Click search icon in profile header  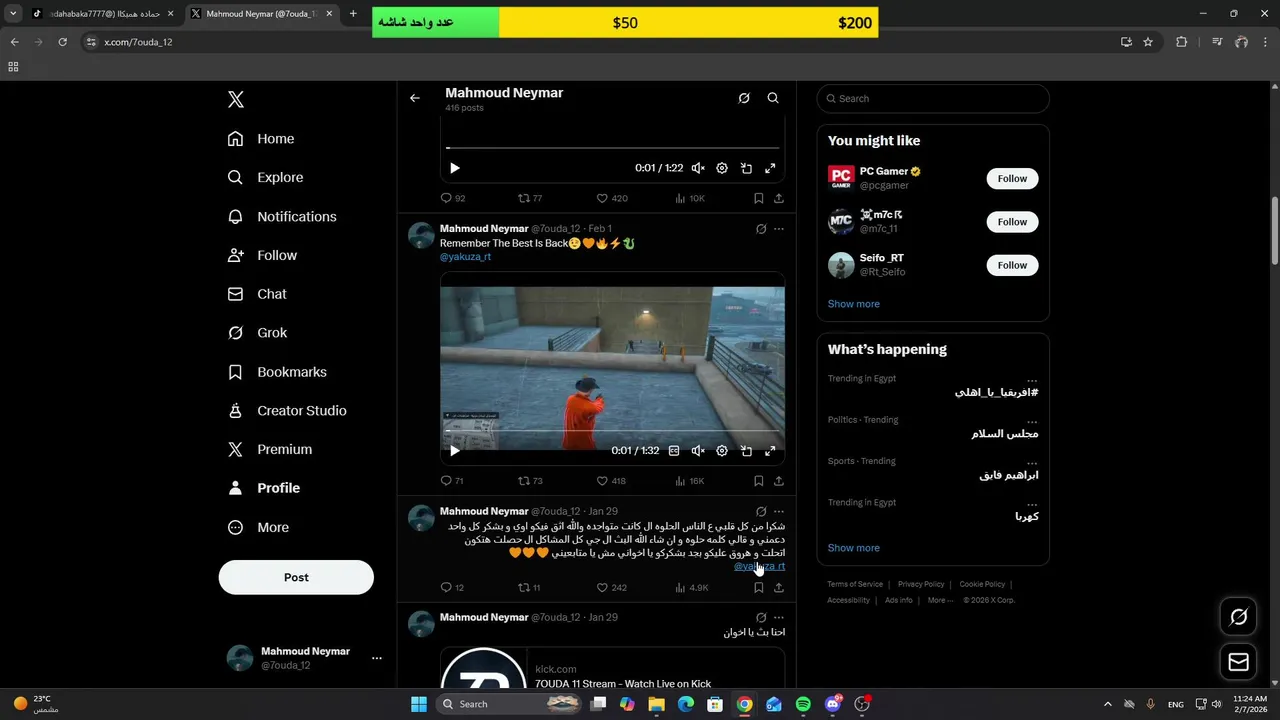pos(773,98)
